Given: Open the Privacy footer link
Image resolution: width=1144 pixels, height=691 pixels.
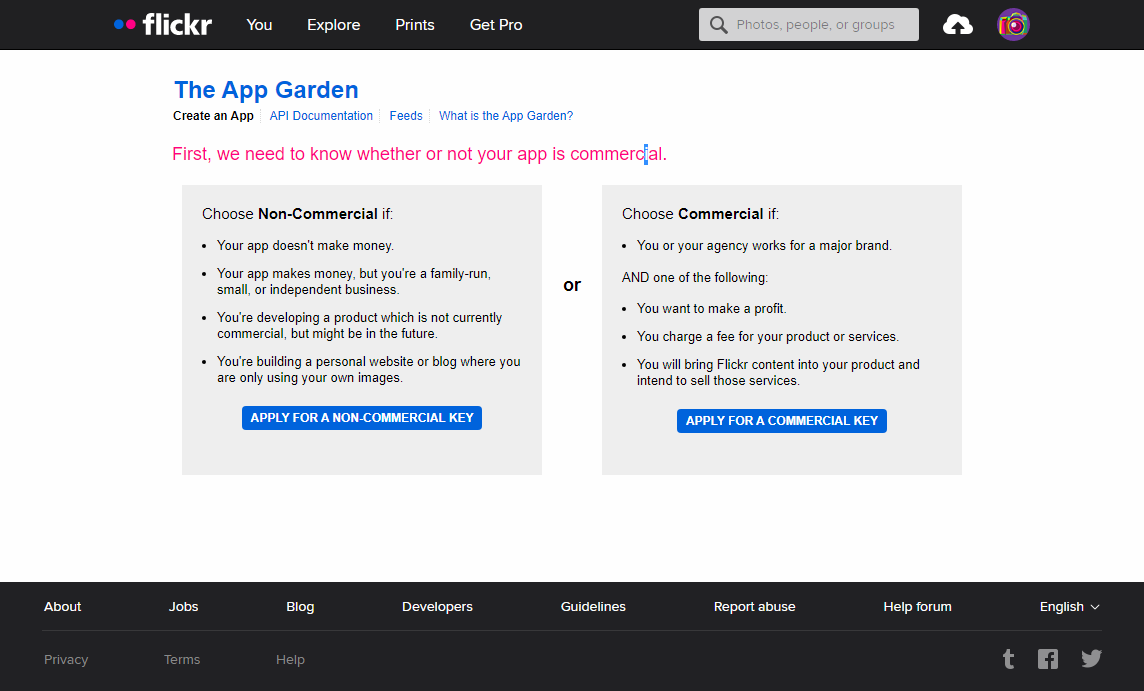Looking at the screenshot, I should pyautogui.click(x=66, y=660).
